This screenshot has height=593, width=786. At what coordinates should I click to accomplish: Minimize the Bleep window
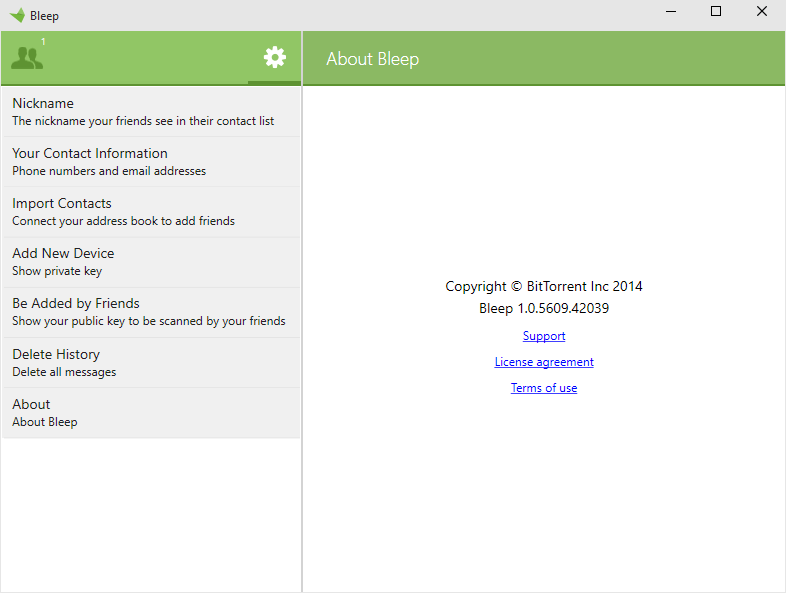(671, 12)
